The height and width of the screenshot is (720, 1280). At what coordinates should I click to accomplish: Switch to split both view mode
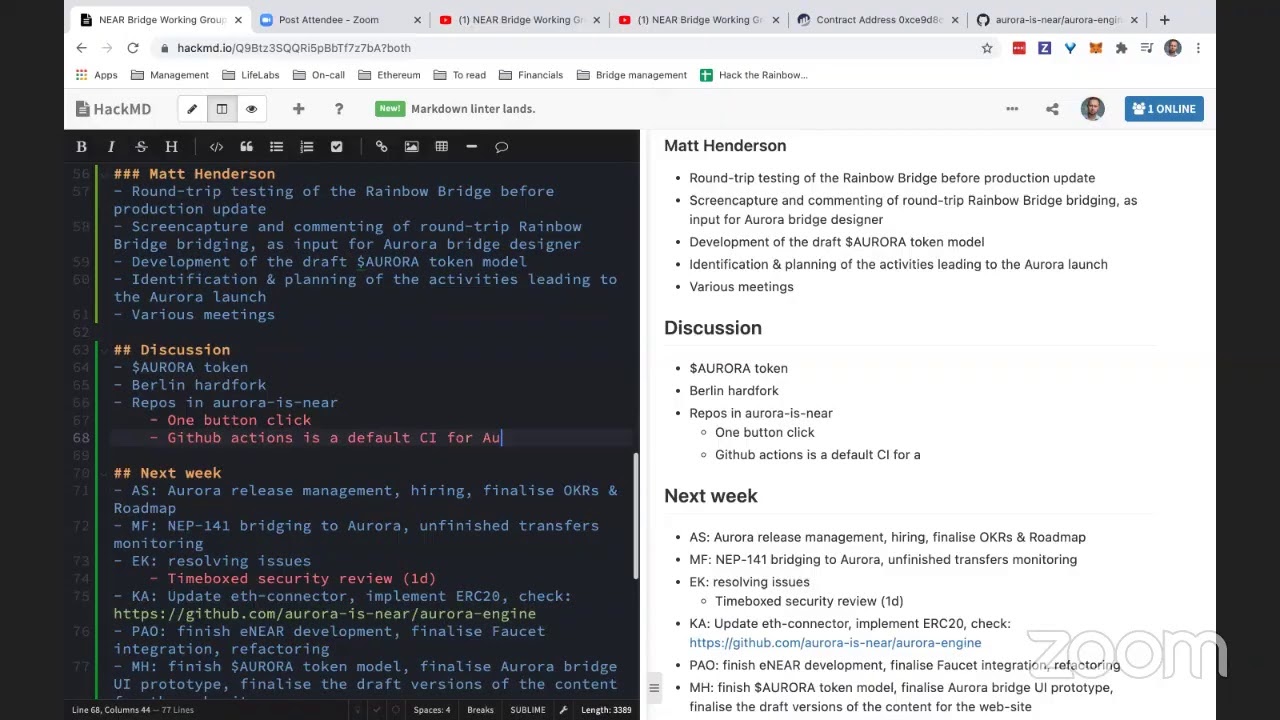(222, 109)
